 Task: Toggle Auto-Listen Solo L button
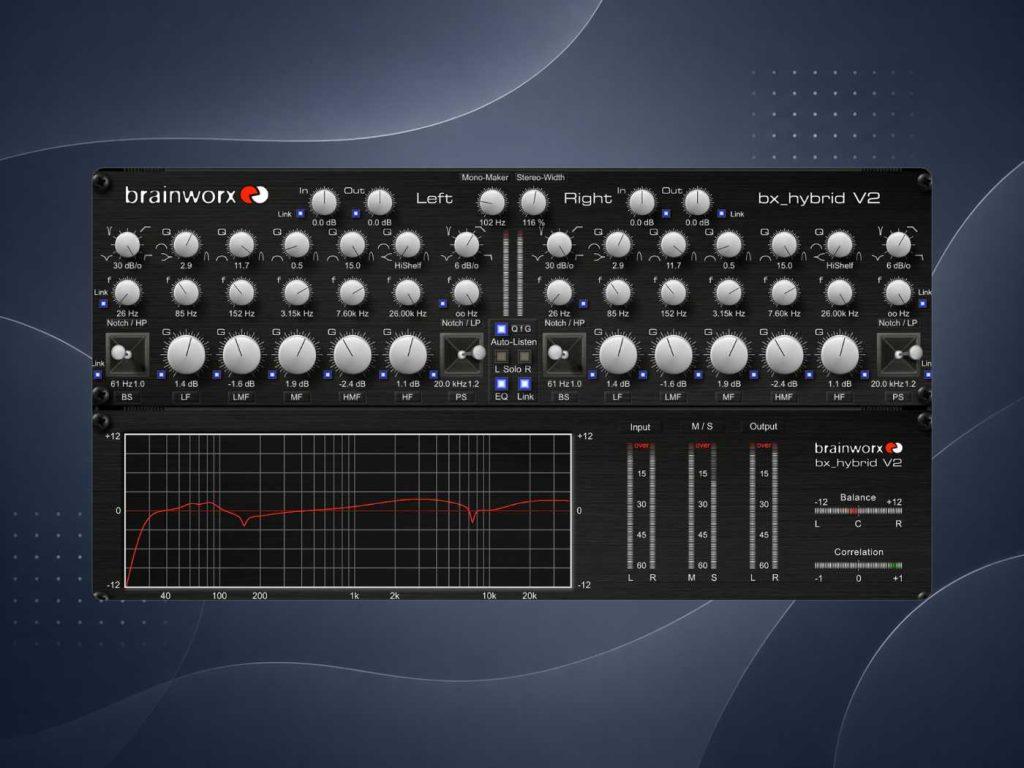(x=502, y=357)
